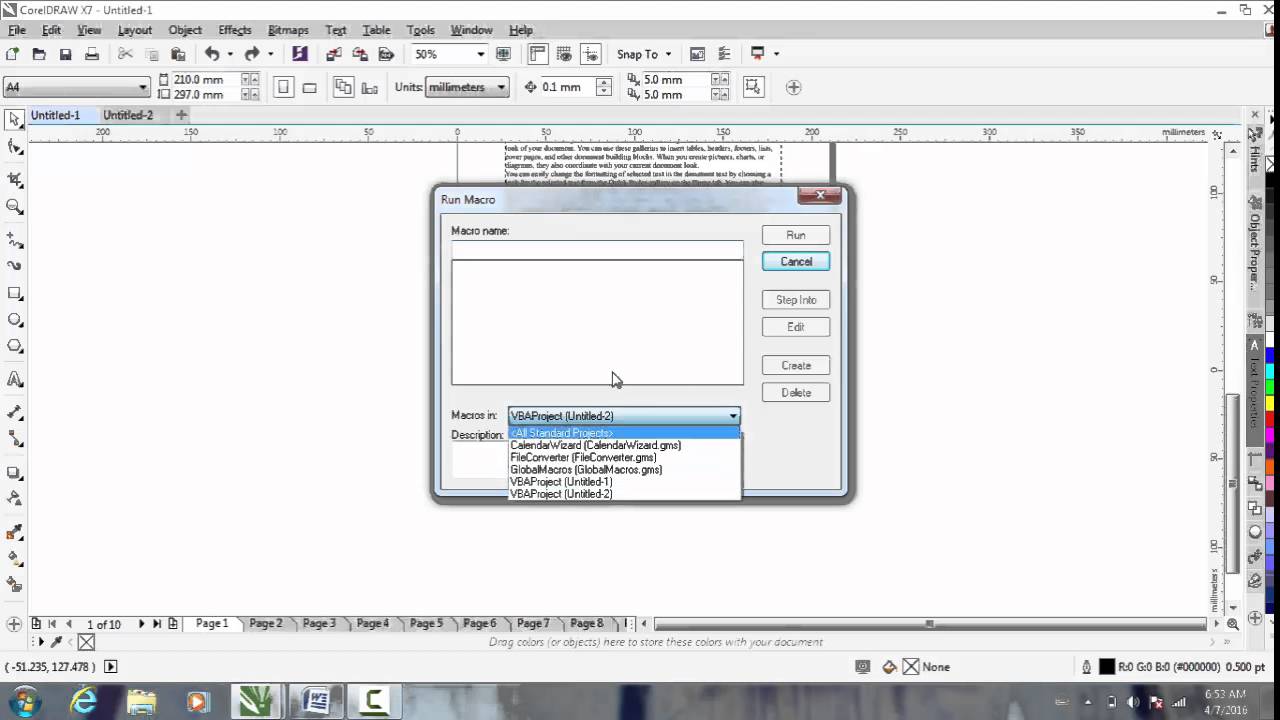Select the Artistic Media tool
This screenshot has height=720, width=1280.
pyautogui.click(x=14, y=267)
